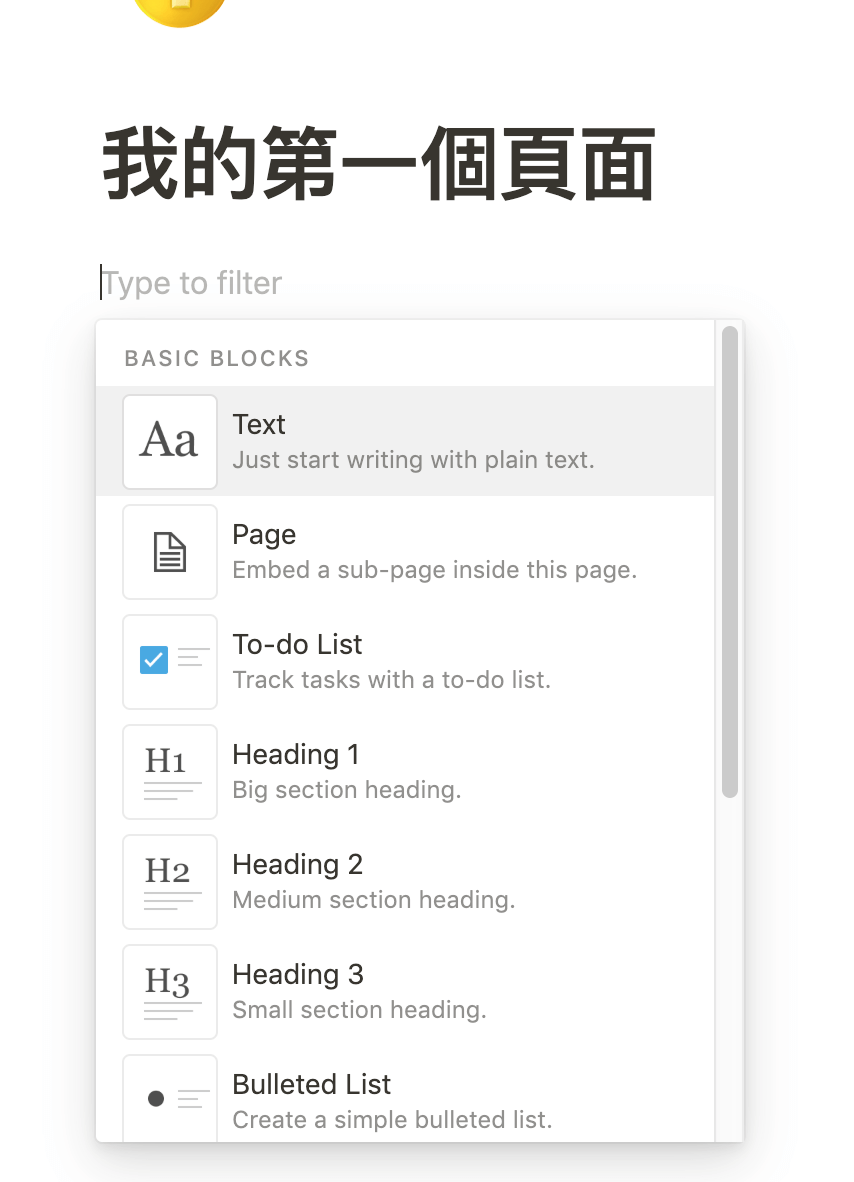Choose "Bulleted List" from the menu

[x=311, y=1085]
